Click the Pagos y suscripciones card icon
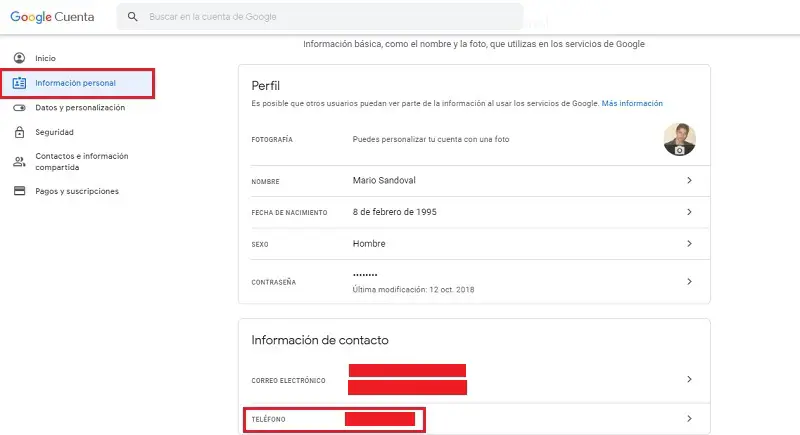800x435 pixels. tap(19, 191)
